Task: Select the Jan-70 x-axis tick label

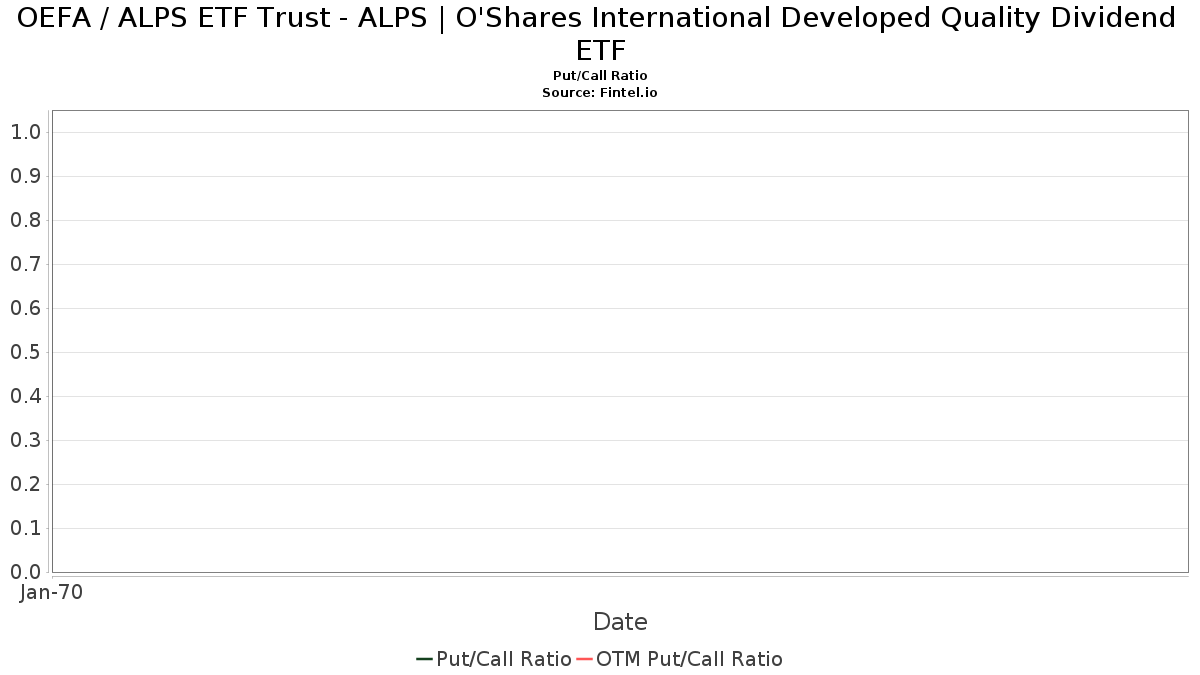Action: (x=51, y=592)
